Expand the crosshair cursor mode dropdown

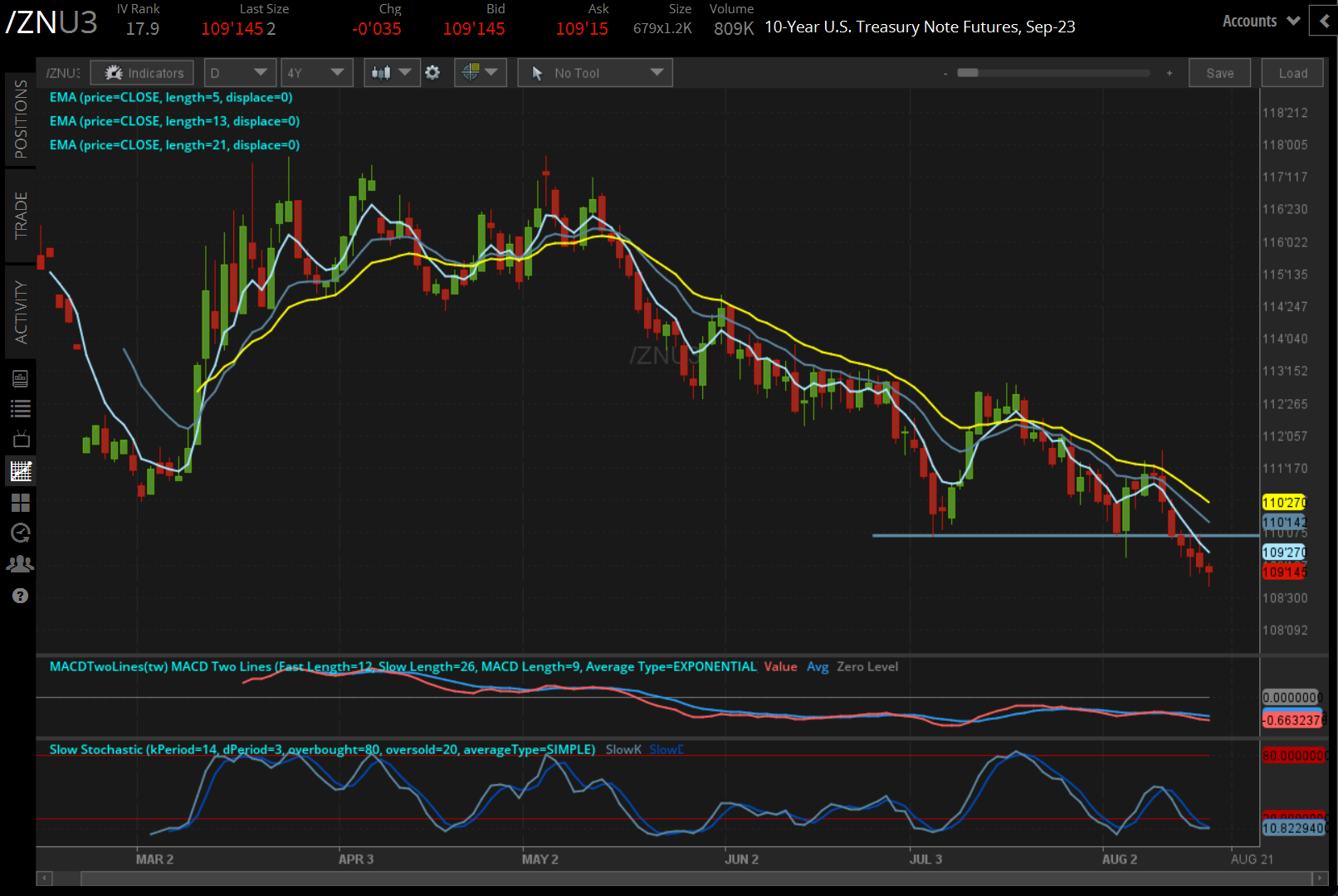coord(480,73)
